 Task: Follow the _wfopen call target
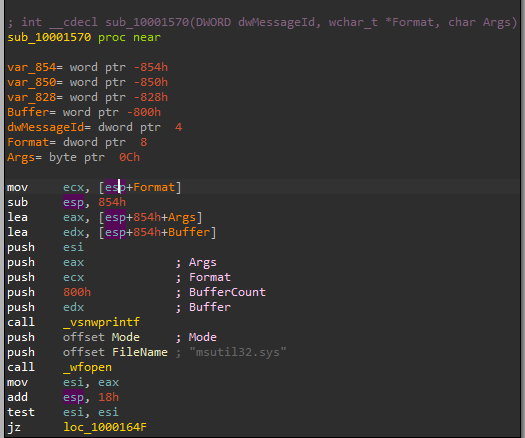tap(87, 367)
